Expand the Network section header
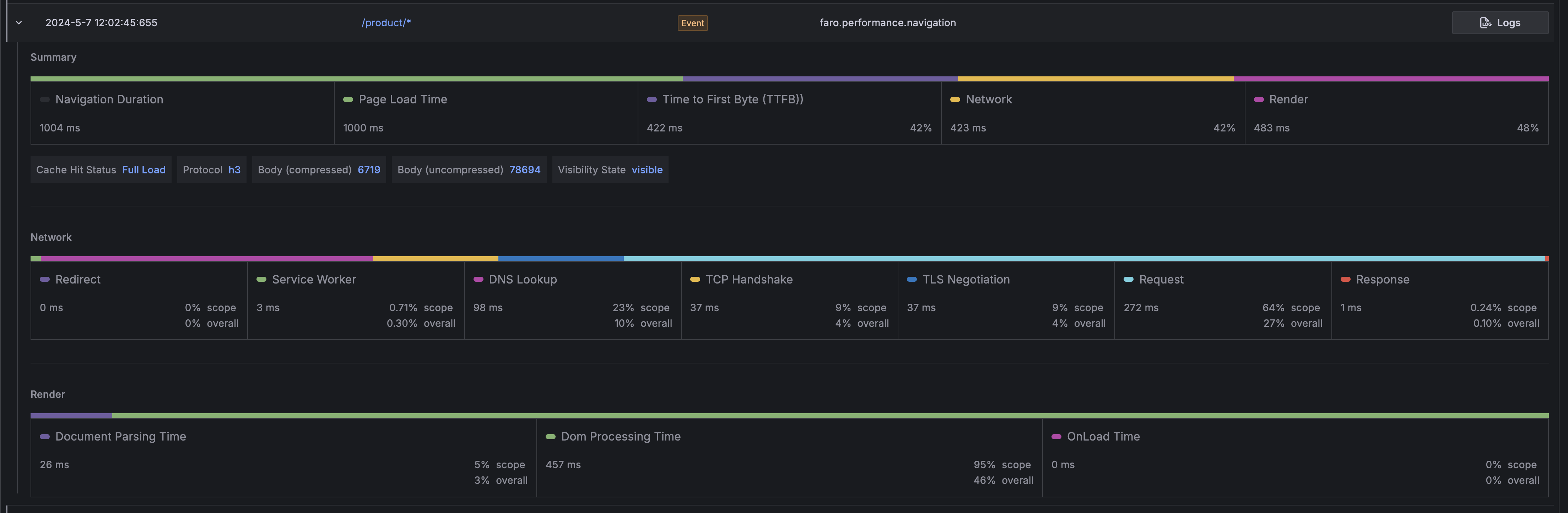This screenshot has width=1568, height=513. tap(51, 237)
